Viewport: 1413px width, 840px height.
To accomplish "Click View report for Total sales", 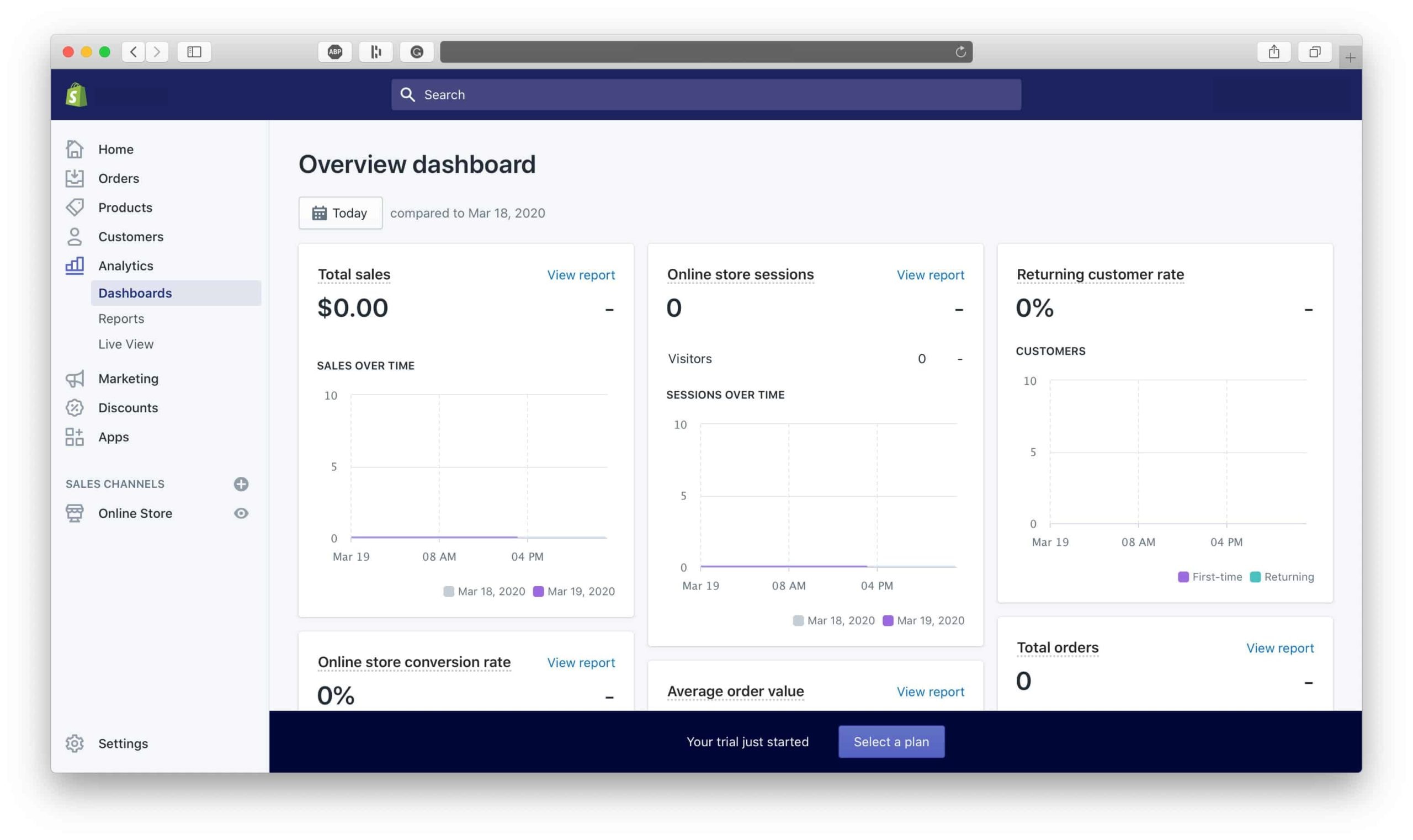I will (581, 274).
